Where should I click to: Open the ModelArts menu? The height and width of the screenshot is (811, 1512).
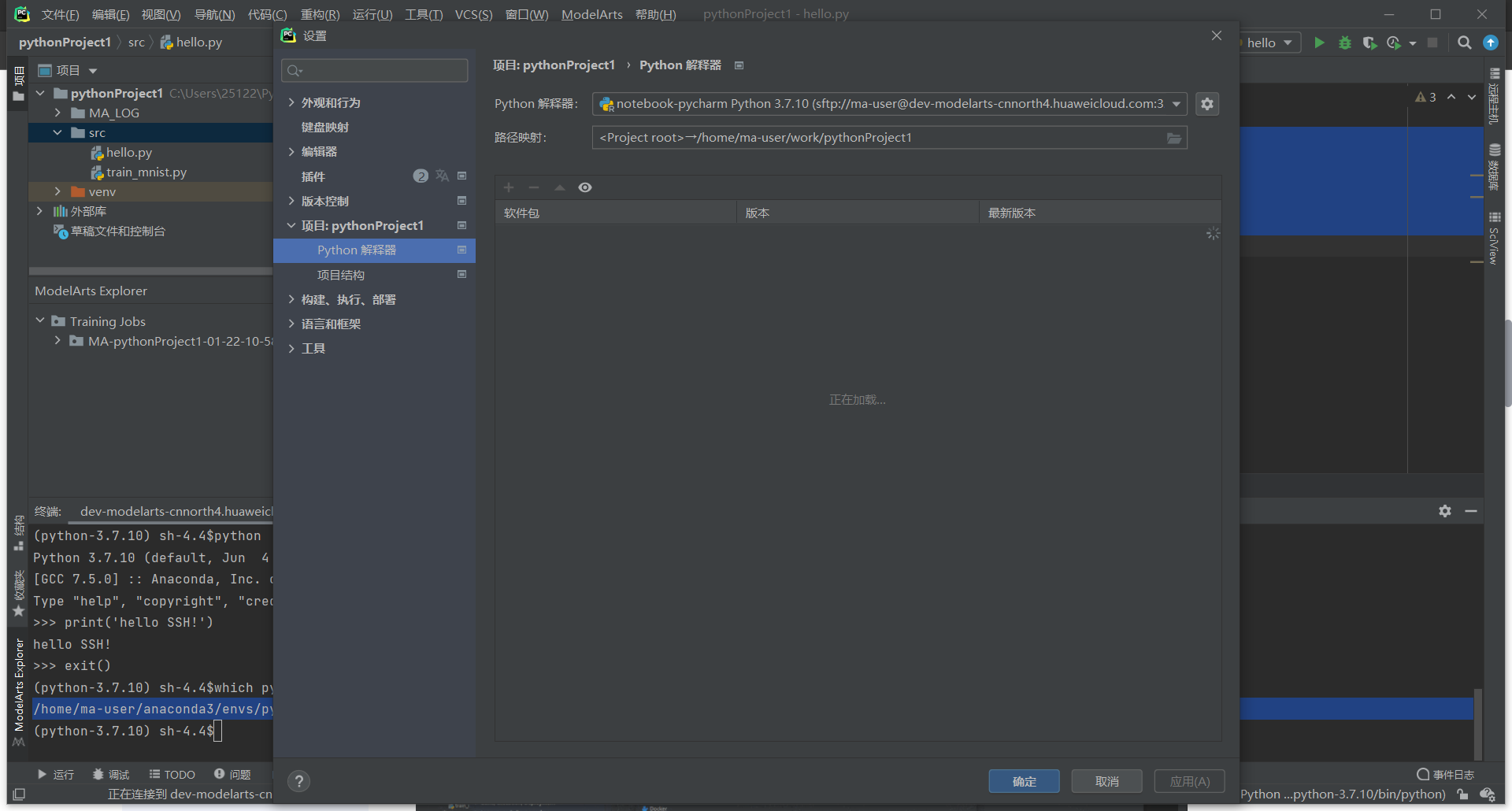(591, 14)
